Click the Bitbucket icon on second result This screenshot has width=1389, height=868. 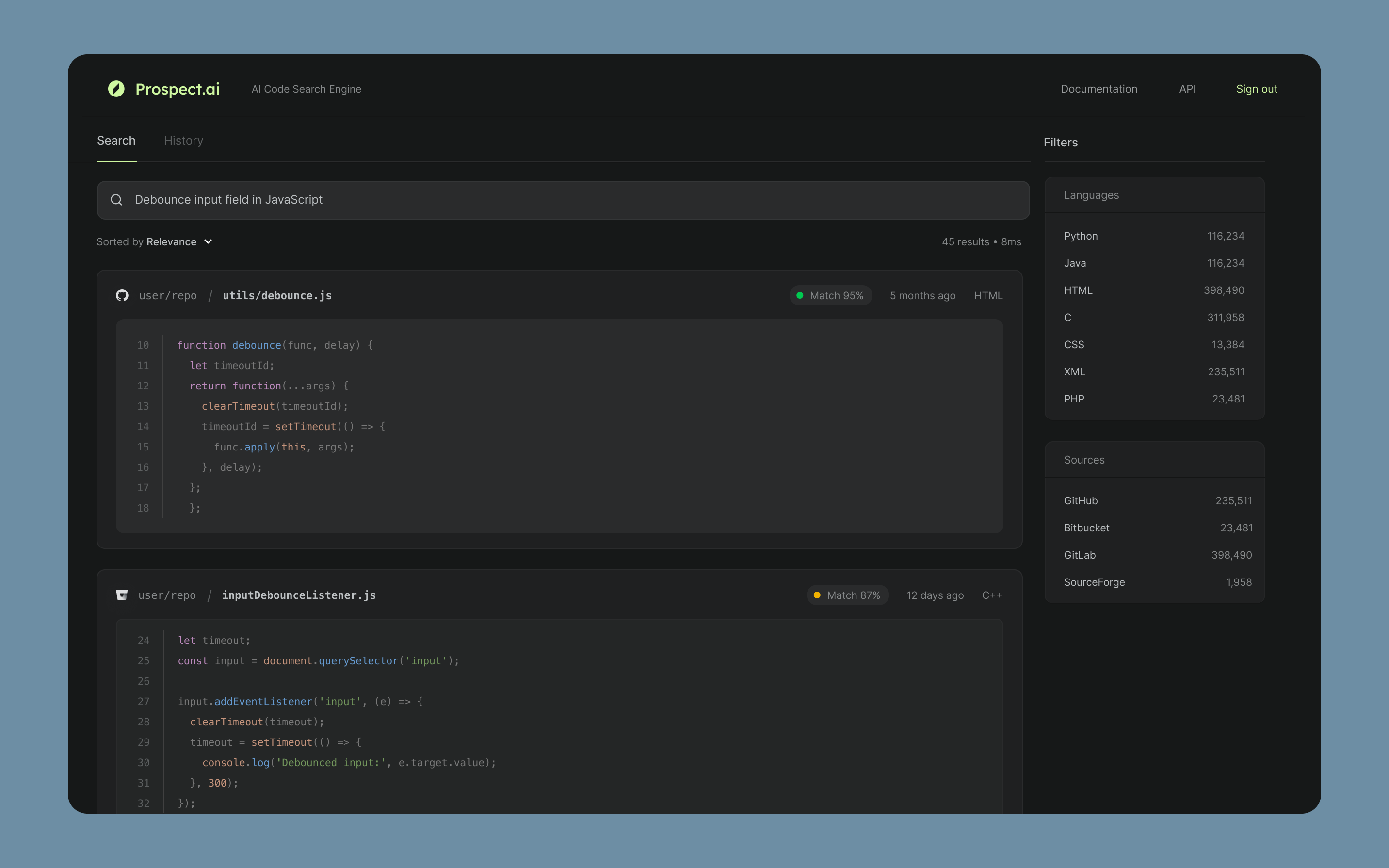click(x=122, y=595)
